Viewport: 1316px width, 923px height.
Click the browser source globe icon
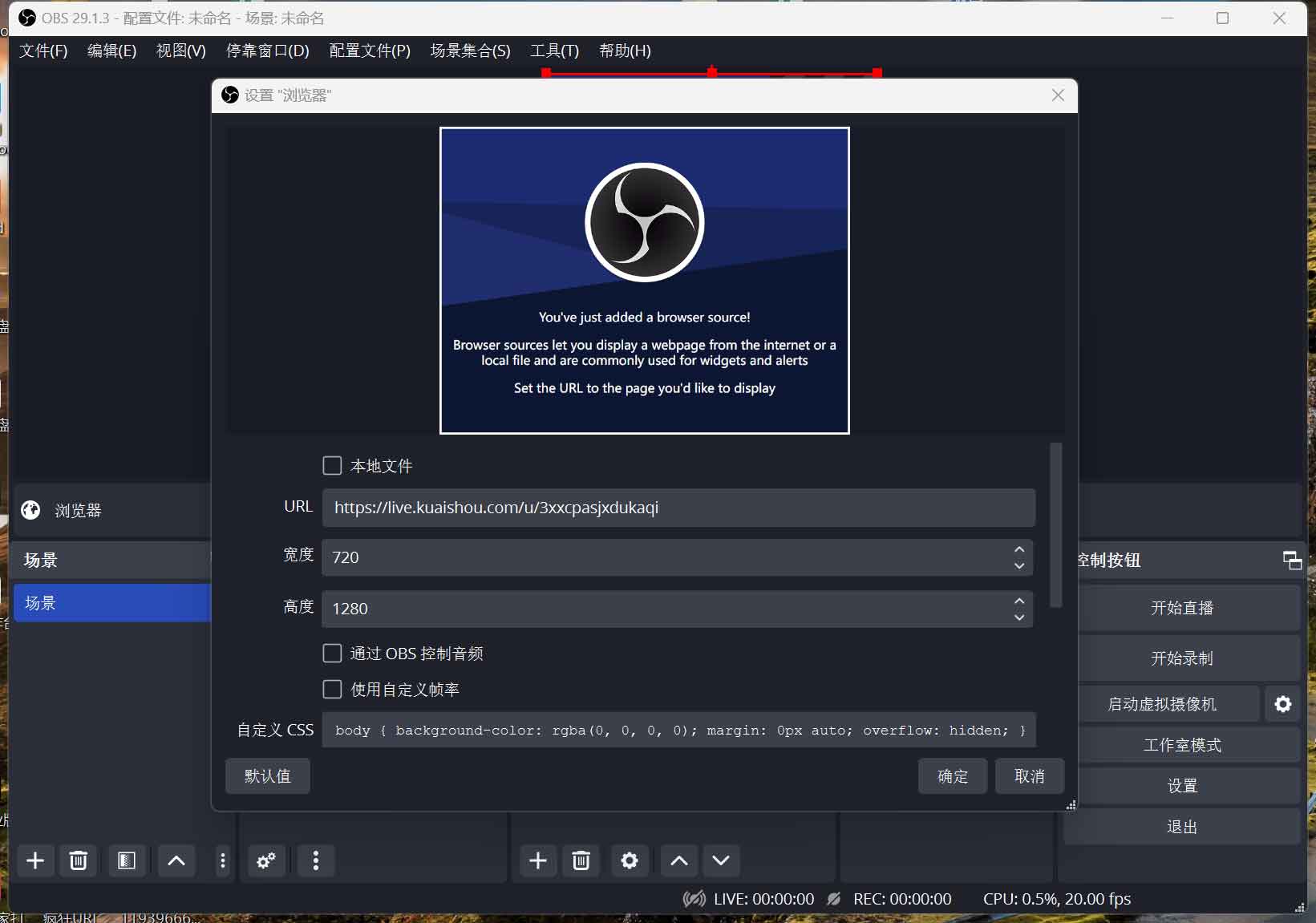coord(31,510)
